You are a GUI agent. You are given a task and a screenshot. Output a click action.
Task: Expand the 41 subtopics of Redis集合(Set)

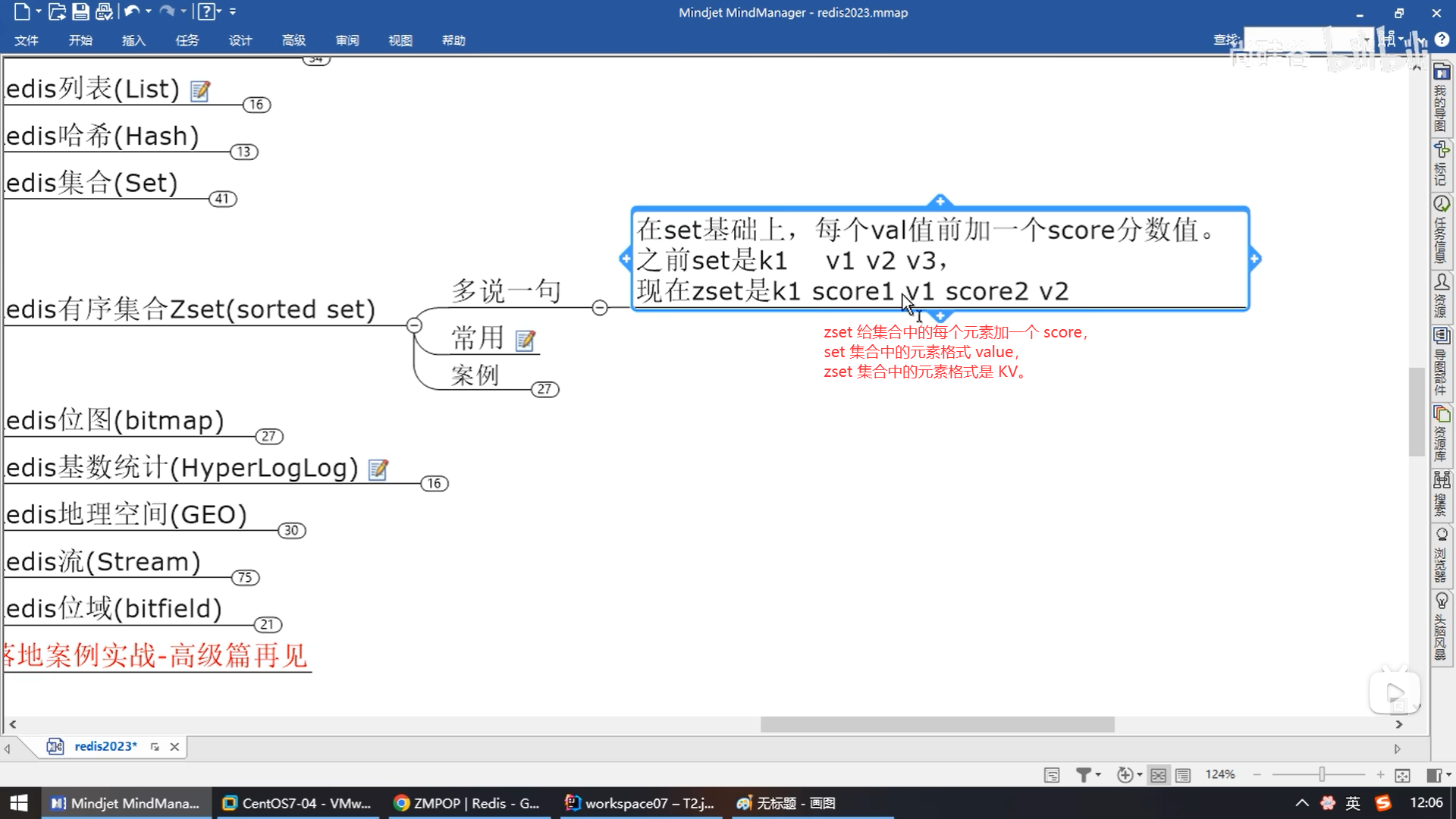(222, 199)
